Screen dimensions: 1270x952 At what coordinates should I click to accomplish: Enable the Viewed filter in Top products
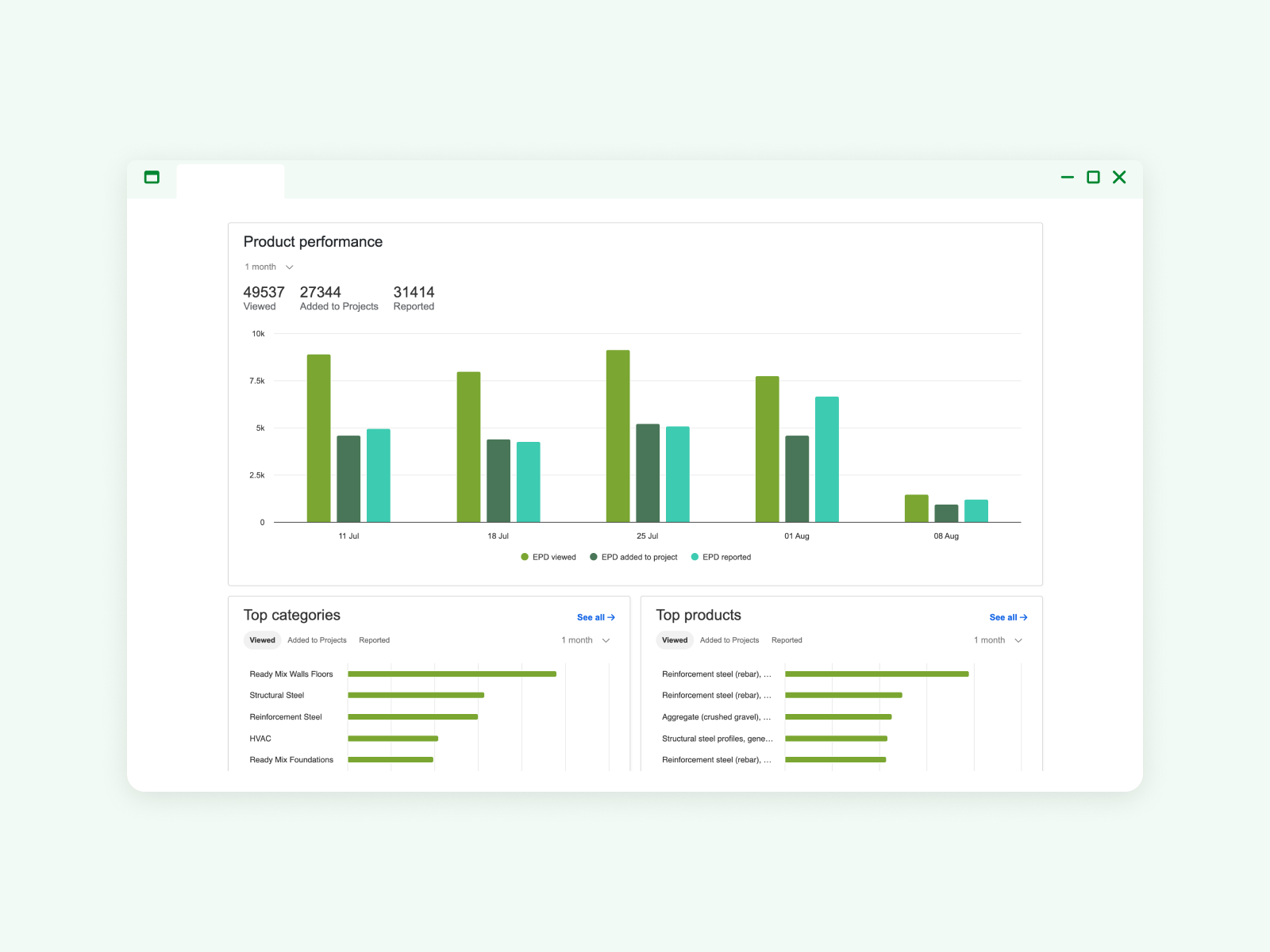tap(674, 640)
